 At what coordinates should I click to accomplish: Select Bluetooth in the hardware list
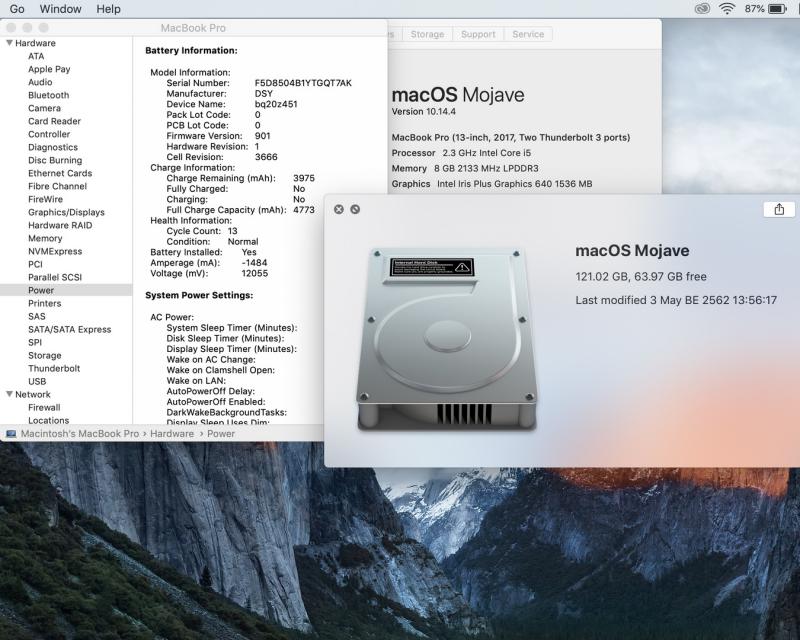pyautogui.click(x=48, y=95)
